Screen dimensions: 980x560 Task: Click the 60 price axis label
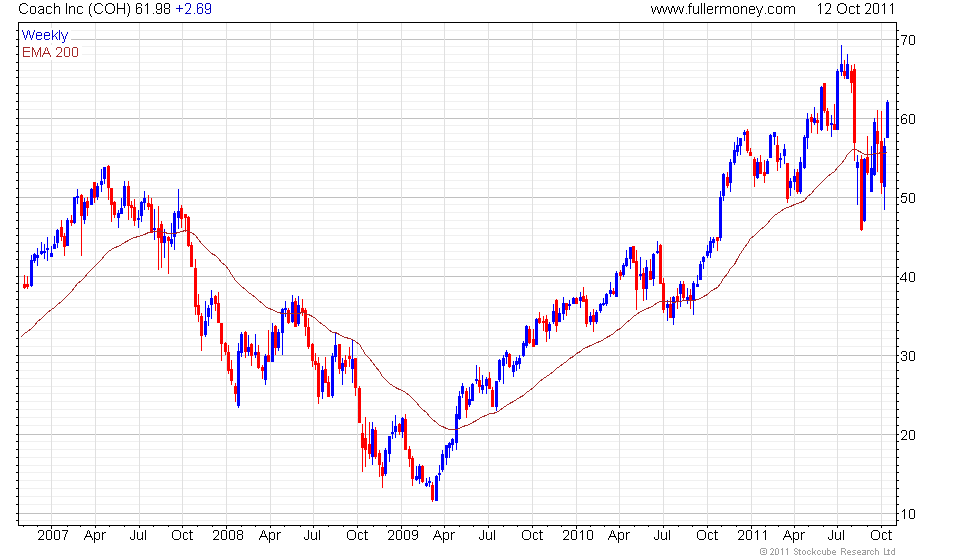pyautogui.click(x=908, y=119)
